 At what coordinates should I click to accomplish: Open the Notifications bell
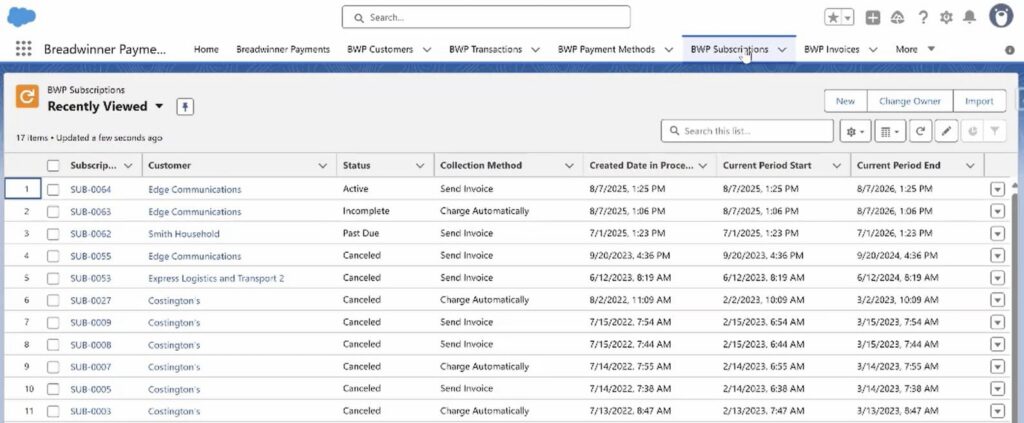tap(969, 17)
